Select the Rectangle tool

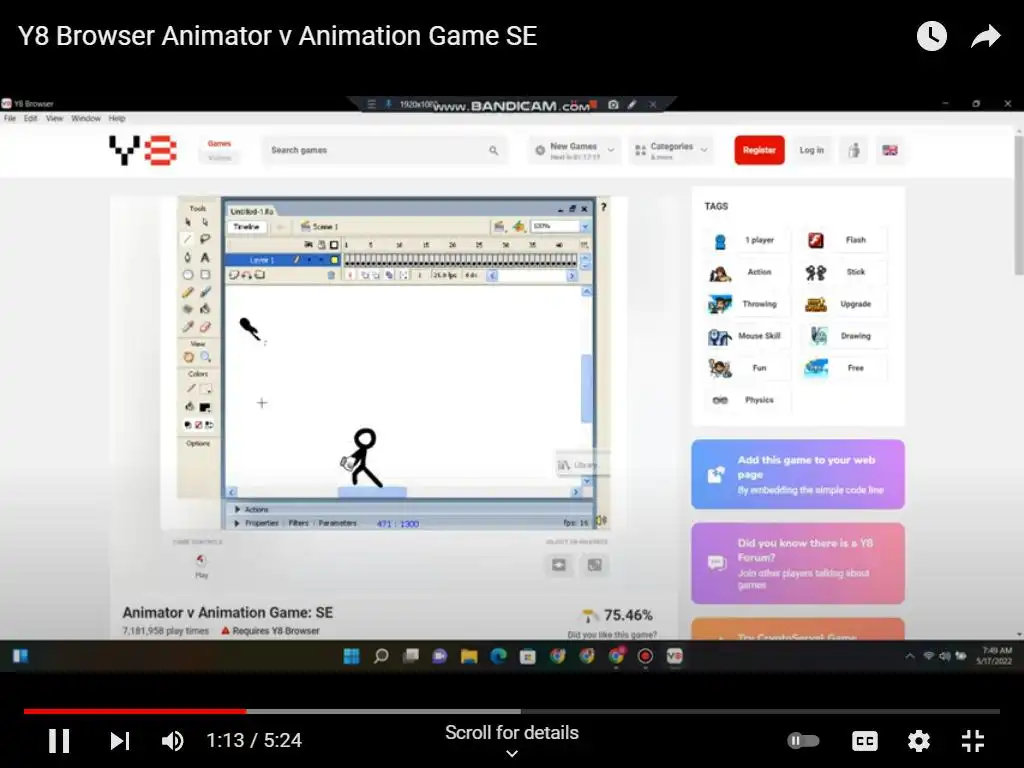click(x=205, y=275)
